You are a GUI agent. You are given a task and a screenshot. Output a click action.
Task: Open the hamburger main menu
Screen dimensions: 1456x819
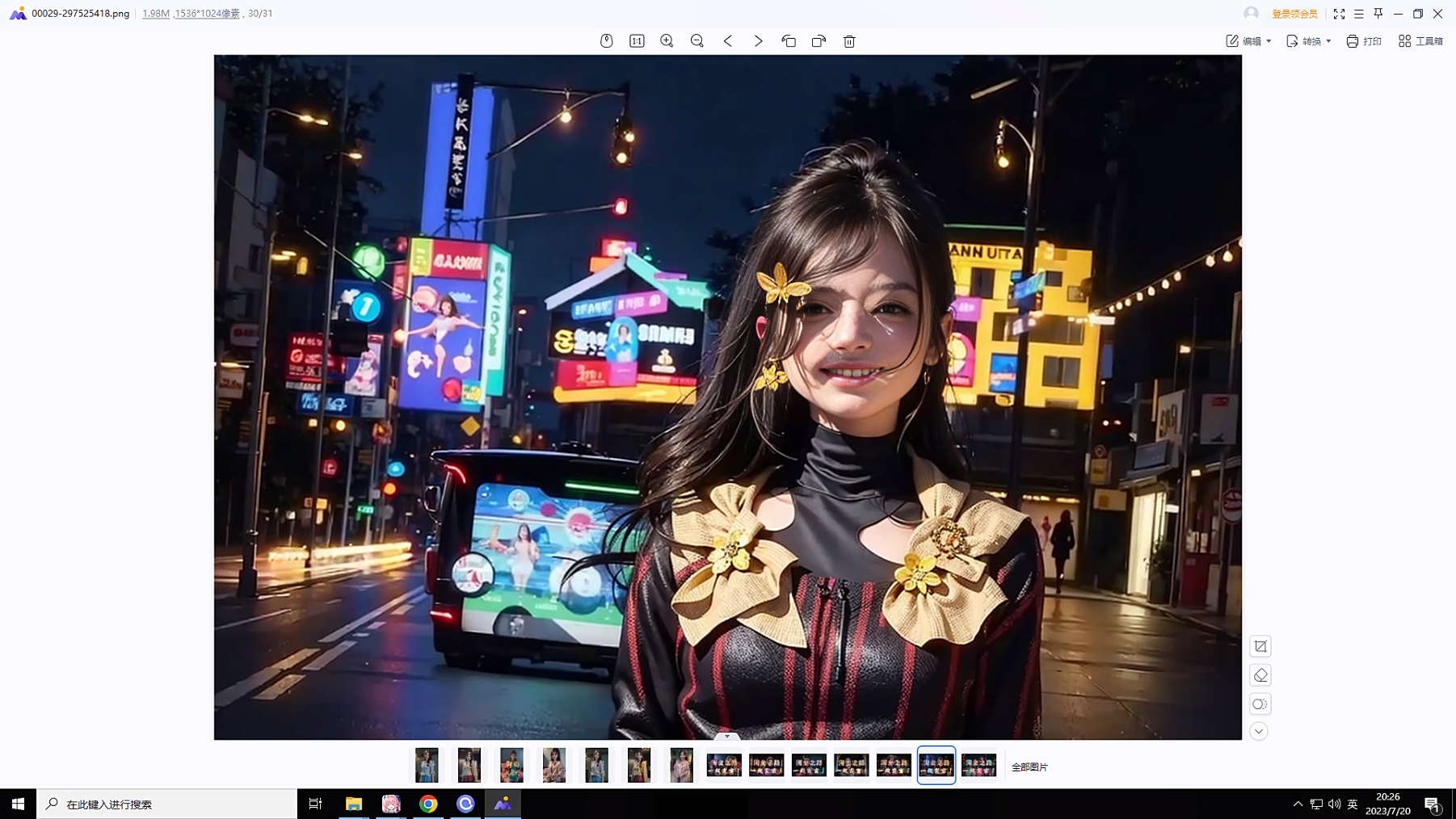tap(1359, 14)
